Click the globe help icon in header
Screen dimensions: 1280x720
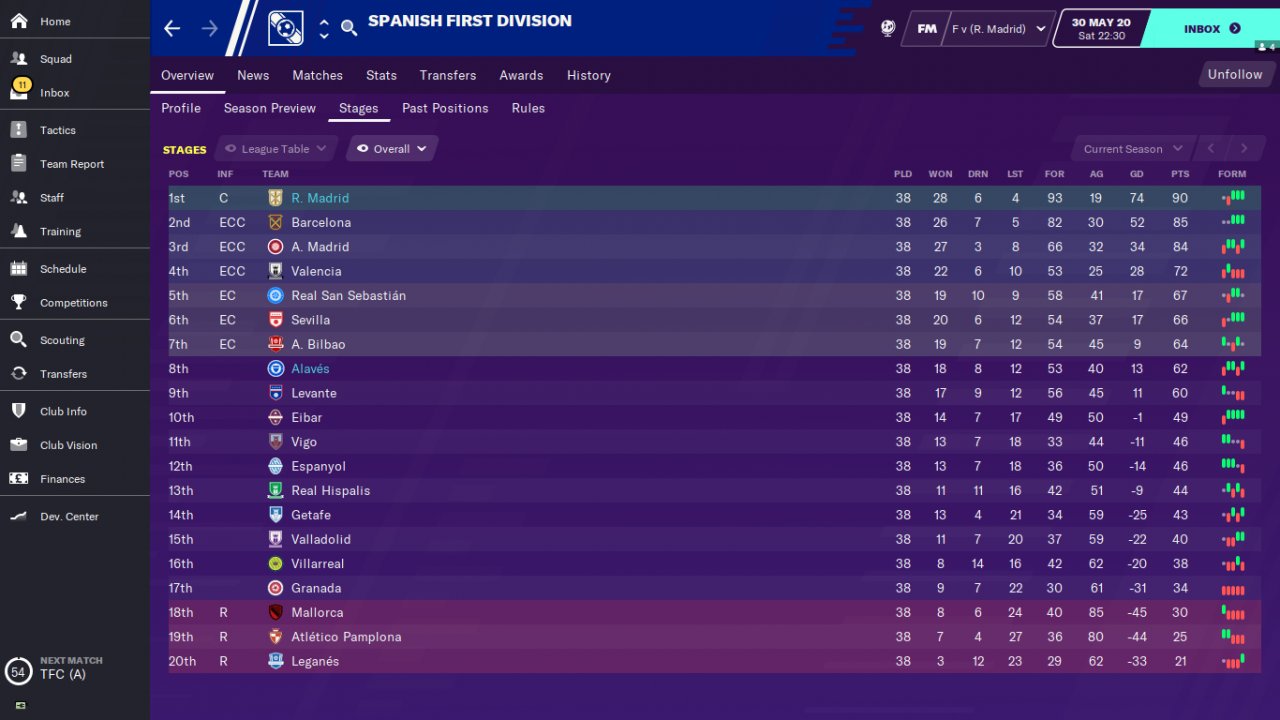(887, 28)
